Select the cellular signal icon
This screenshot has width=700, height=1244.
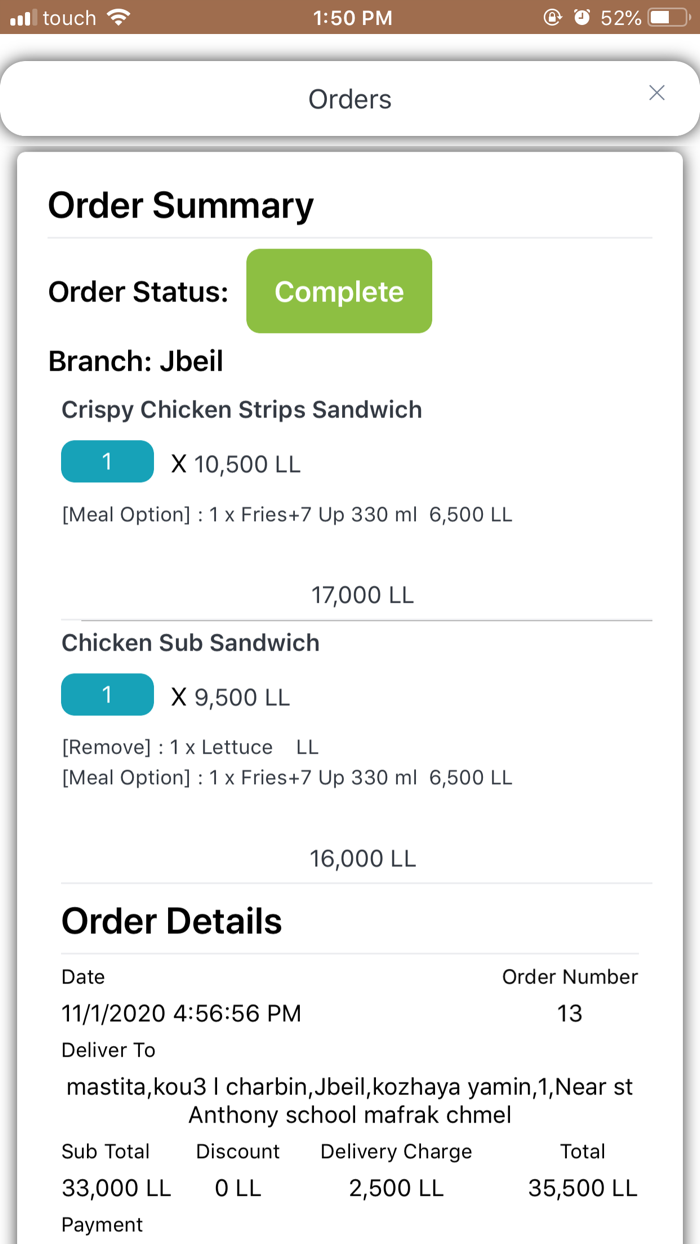22,16
